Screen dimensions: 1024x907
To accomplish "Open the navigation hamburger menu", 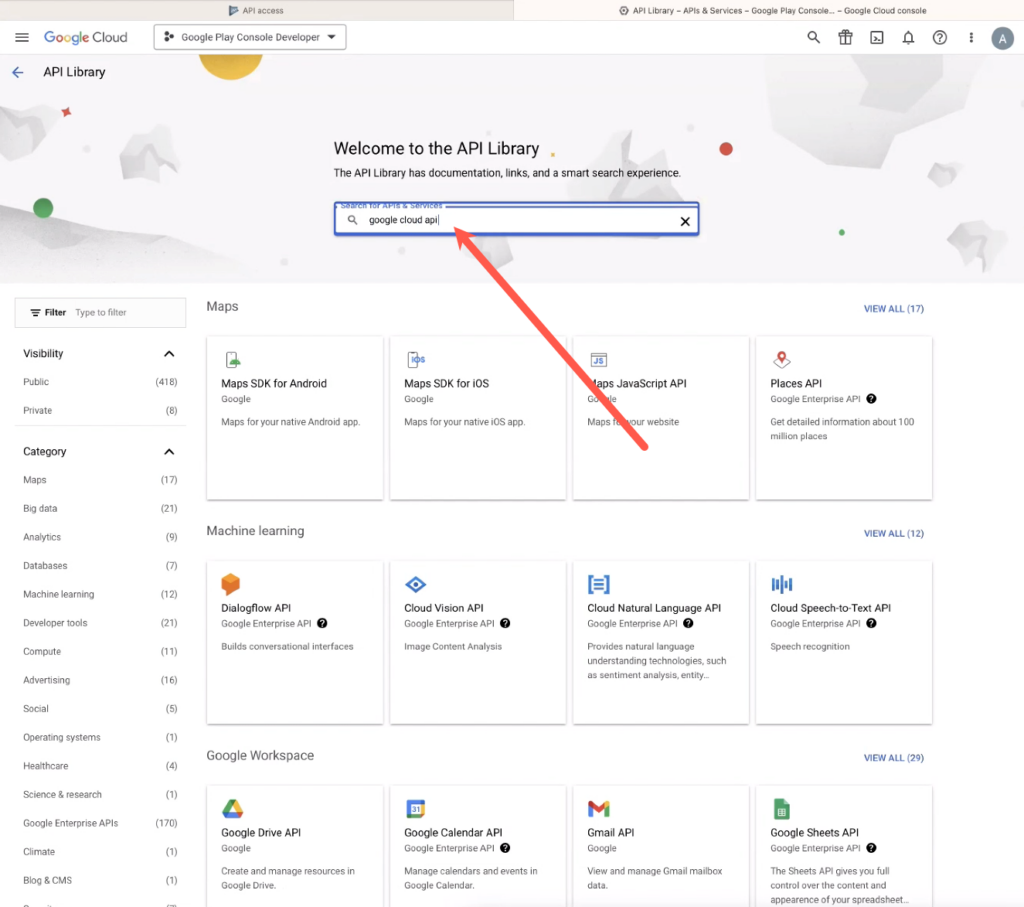I will 22,37.
